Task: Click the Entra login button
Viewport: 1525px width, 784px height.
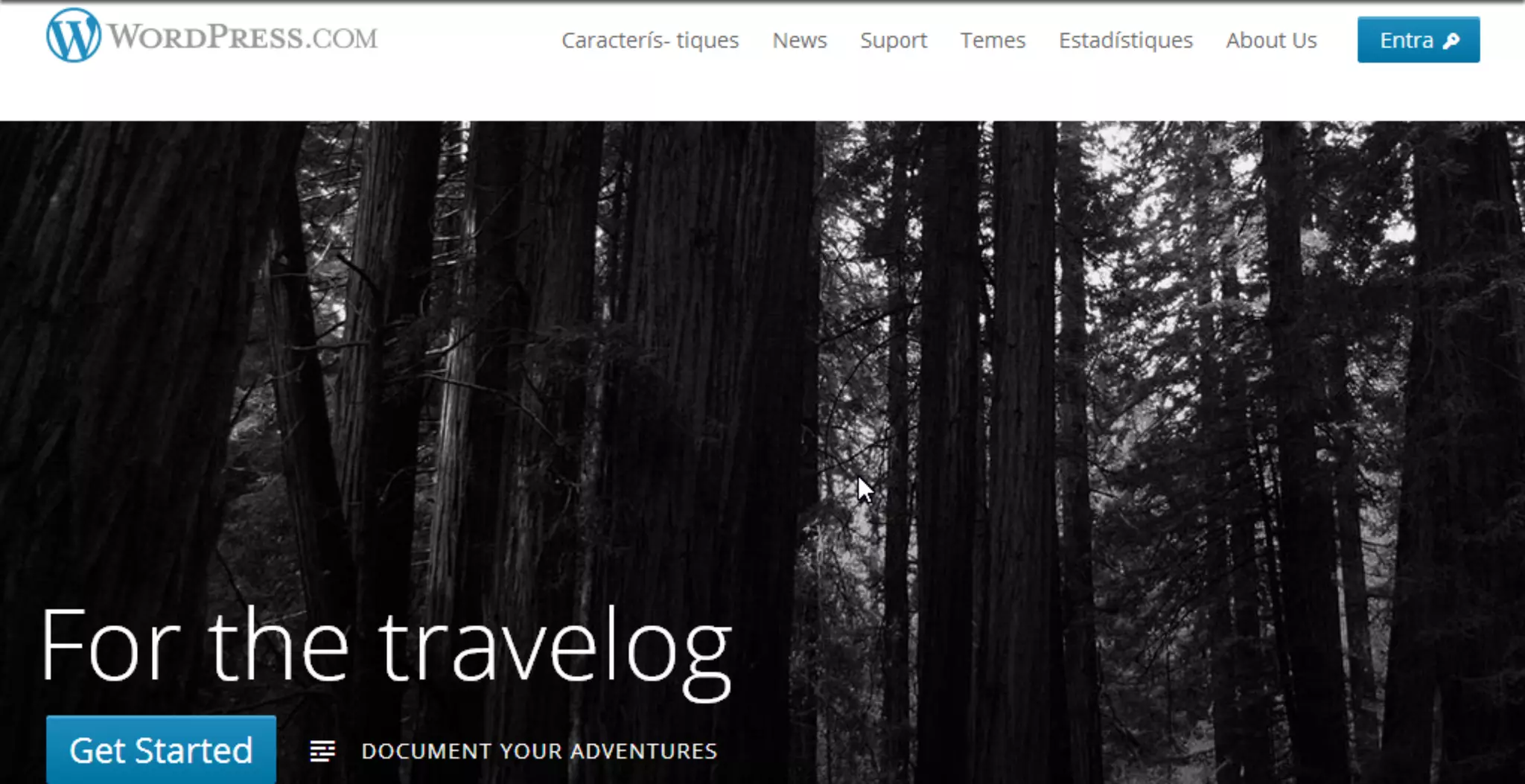Action: pyautogui.click(x=1419, y=39)
